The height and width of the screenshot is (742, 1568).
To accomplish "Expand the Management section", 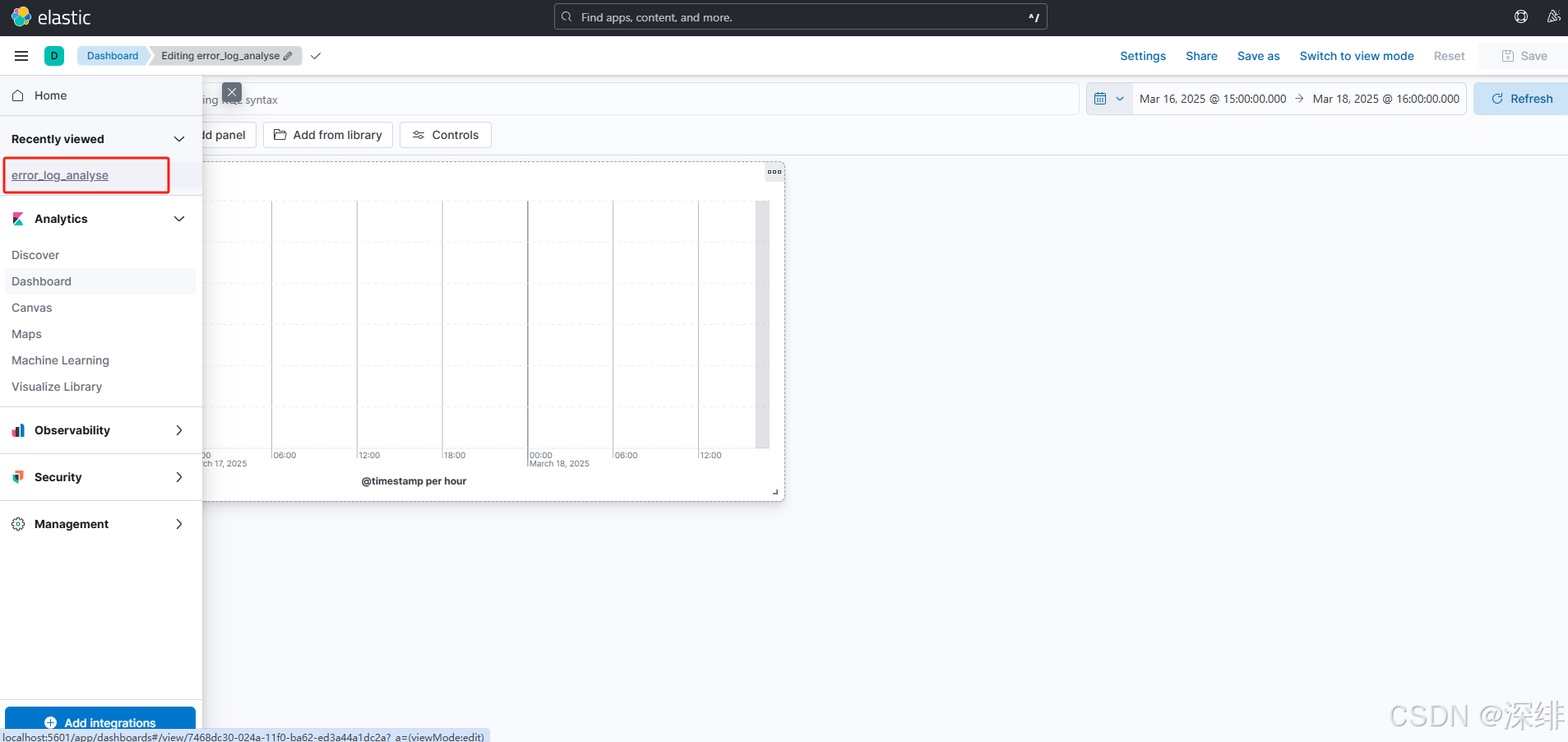I will (179, 524).
